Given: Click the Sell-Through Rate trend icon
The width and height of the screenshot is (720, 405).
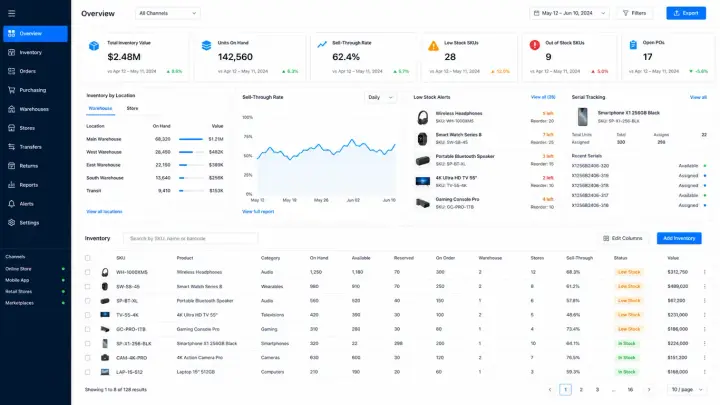Looking at the screenshot, I should [322, 45].
